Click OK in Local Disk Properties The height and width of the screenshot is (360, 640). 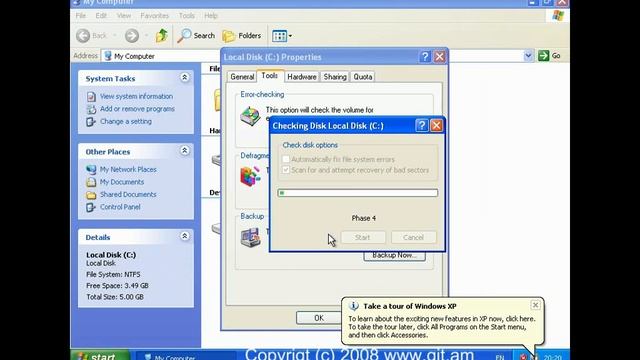[x=319, y=318]
